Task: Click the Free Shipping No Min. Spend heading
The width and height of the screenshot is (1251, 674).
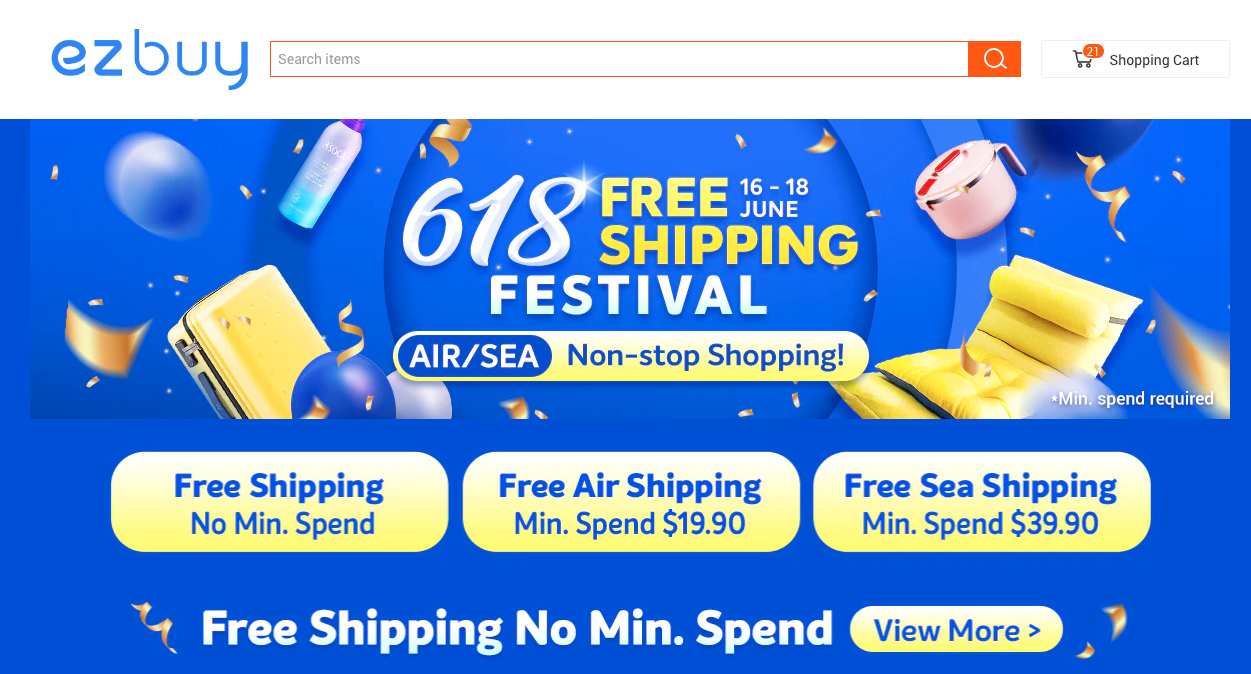Action: (517, 629)
